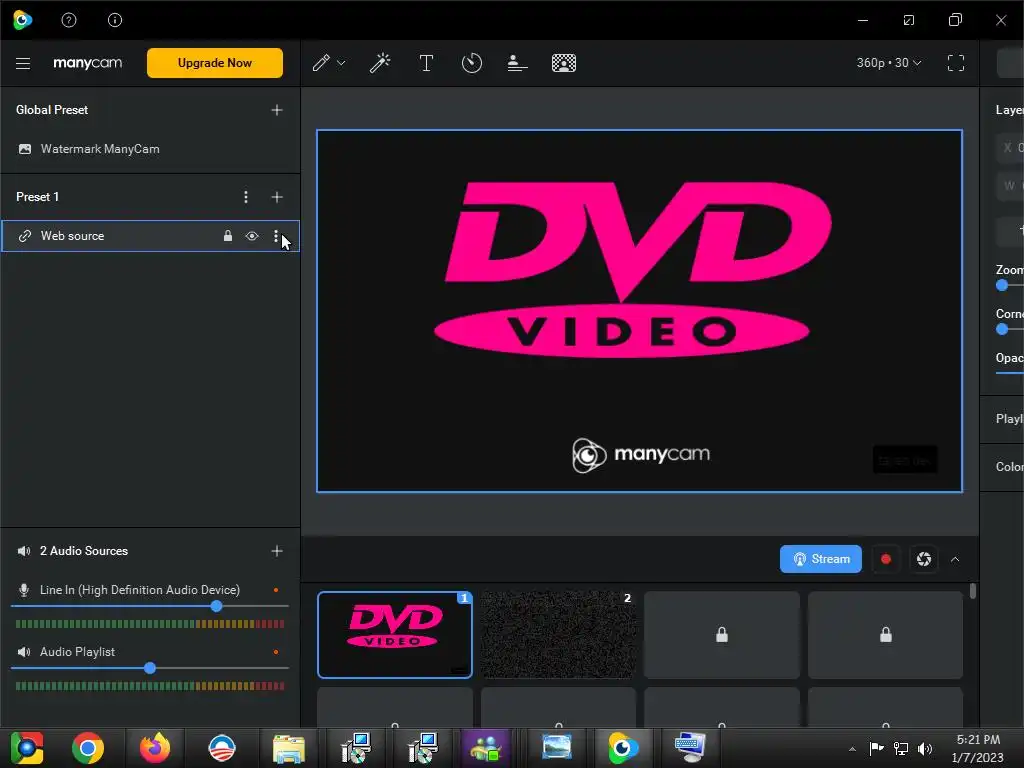
Task: Switch to ManyCam taskbar icon
Action: click(x=623, y=748)
